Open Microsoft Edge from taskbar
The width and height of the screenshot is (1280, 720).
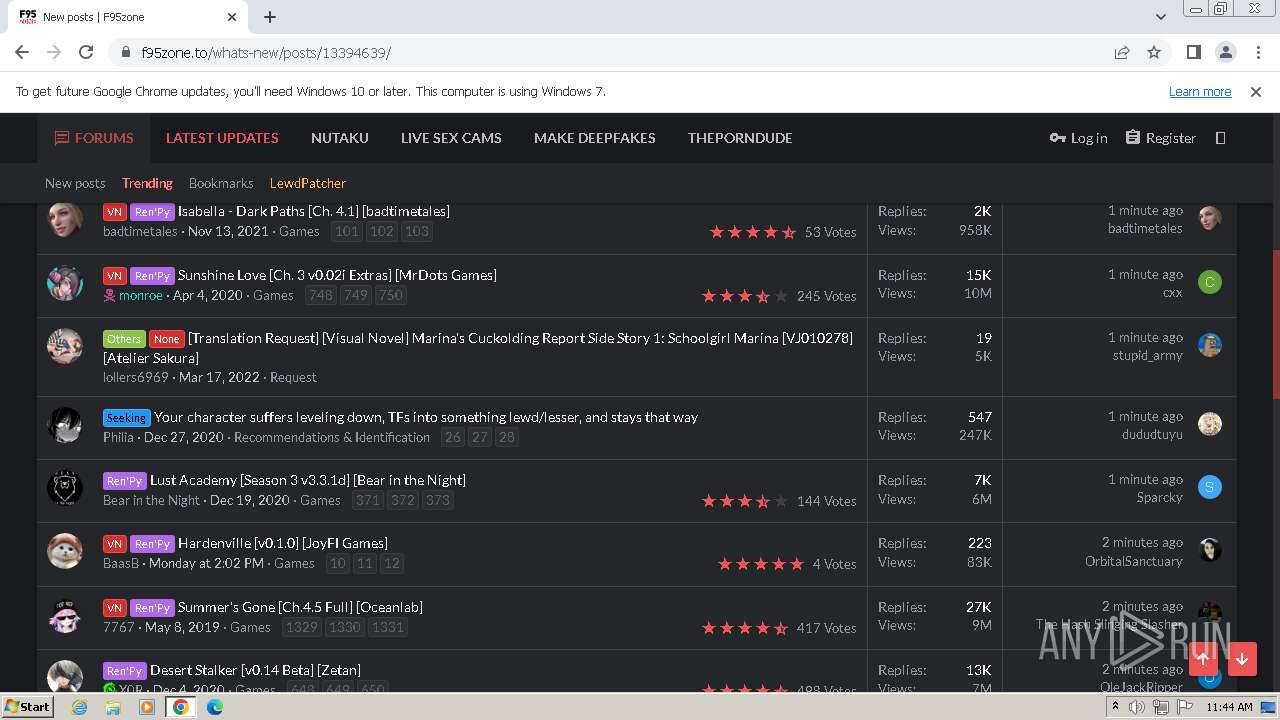point(215,707)
